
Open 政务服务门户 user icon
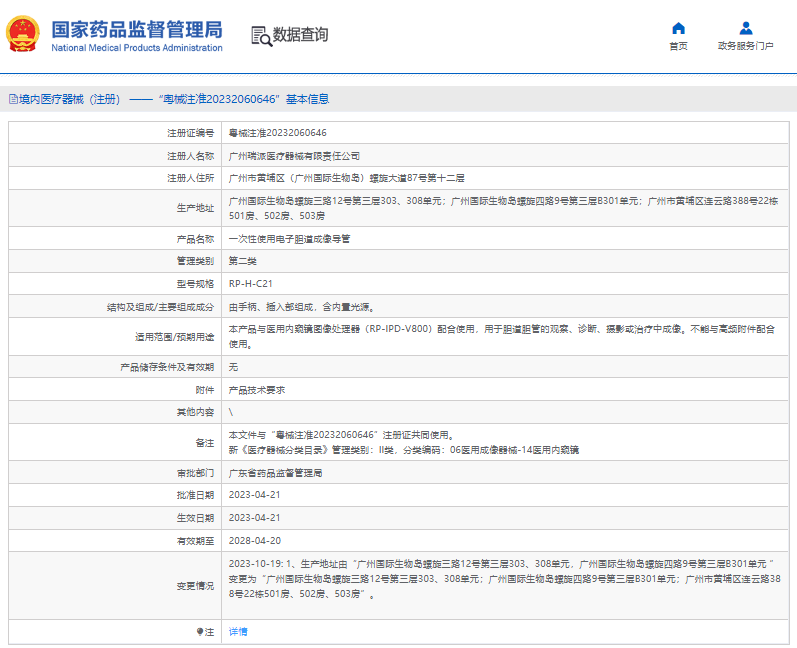746,28
